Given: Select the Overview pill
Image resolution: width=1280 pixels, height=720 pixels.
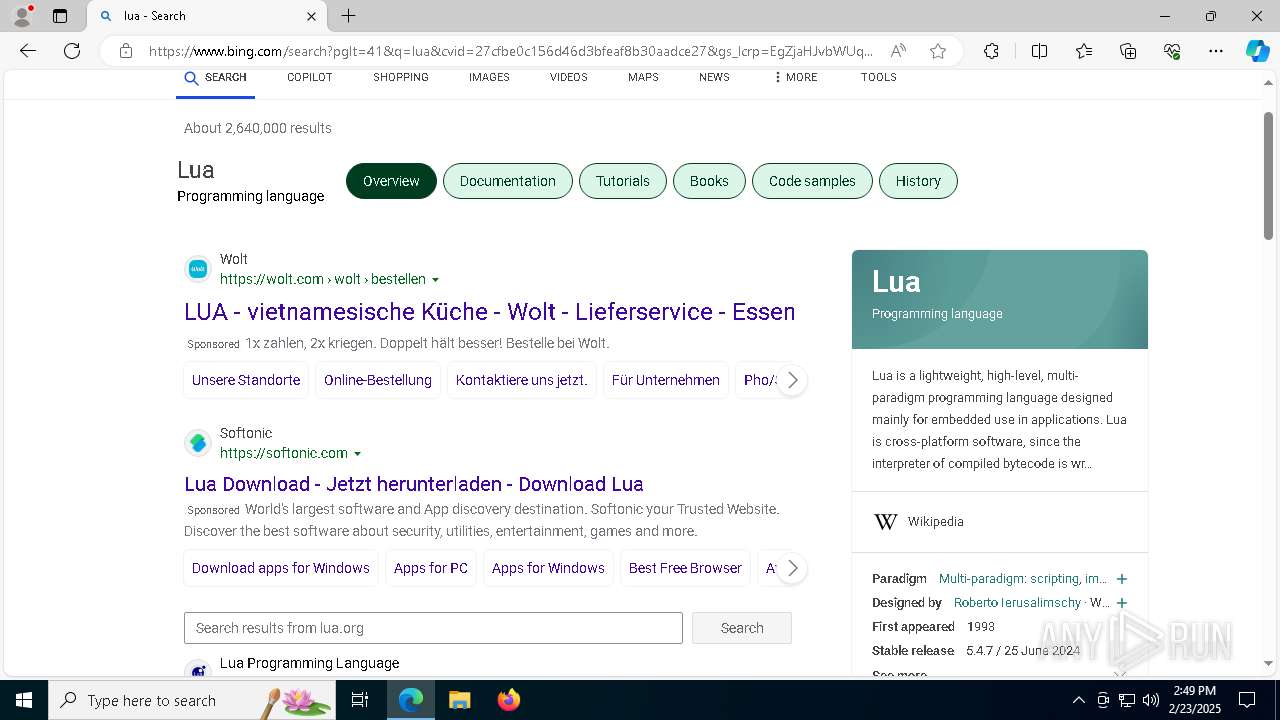Looking at the screenshot, I should [x=391, y=181].
